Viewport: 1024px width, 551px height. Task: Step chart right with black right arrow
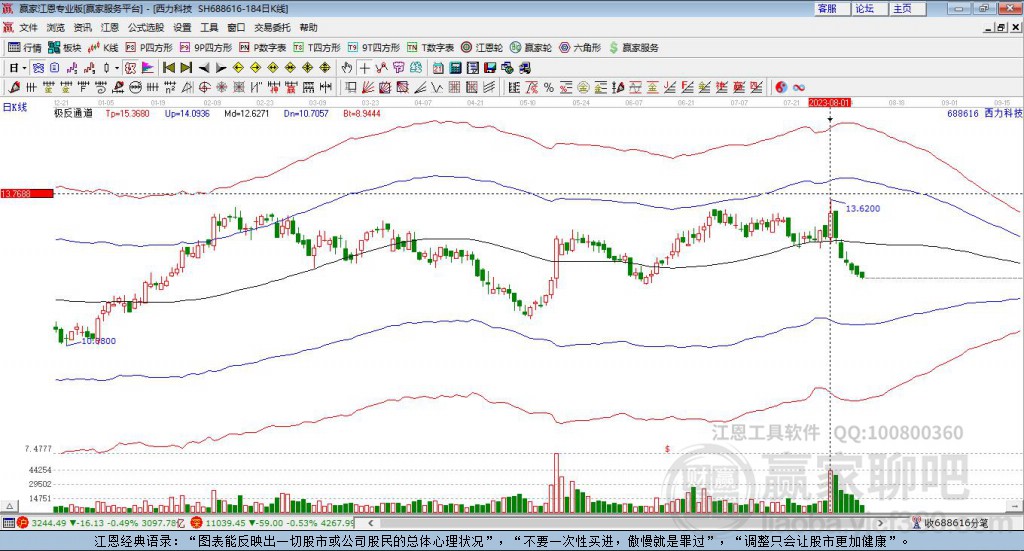point(221,68)
